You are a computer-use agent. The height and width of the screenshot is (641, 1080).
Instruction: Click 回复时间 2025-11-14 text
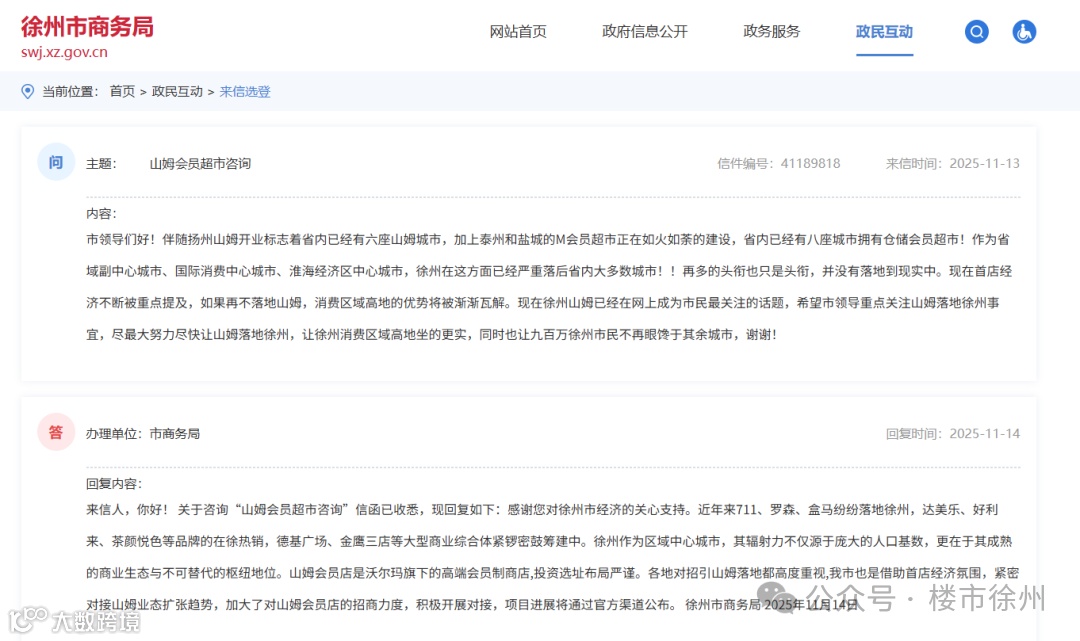[x=953, y=434]
